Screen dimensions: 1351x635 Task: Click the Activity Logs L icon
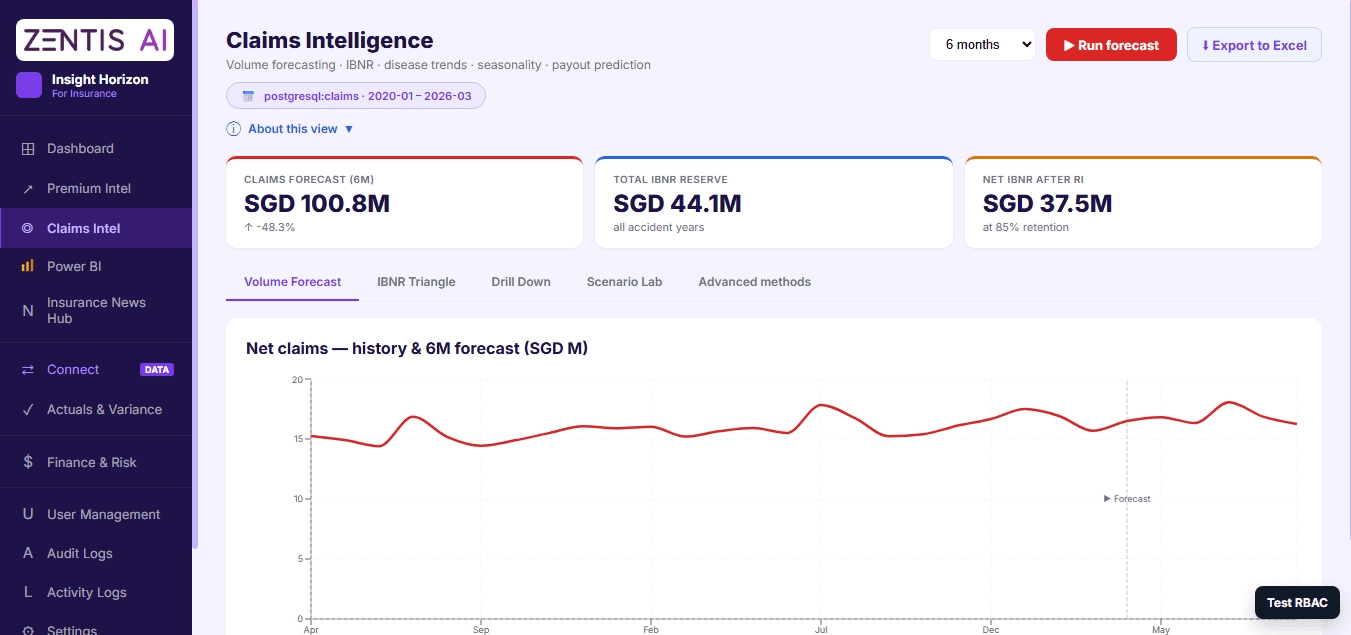pos(28,593)
